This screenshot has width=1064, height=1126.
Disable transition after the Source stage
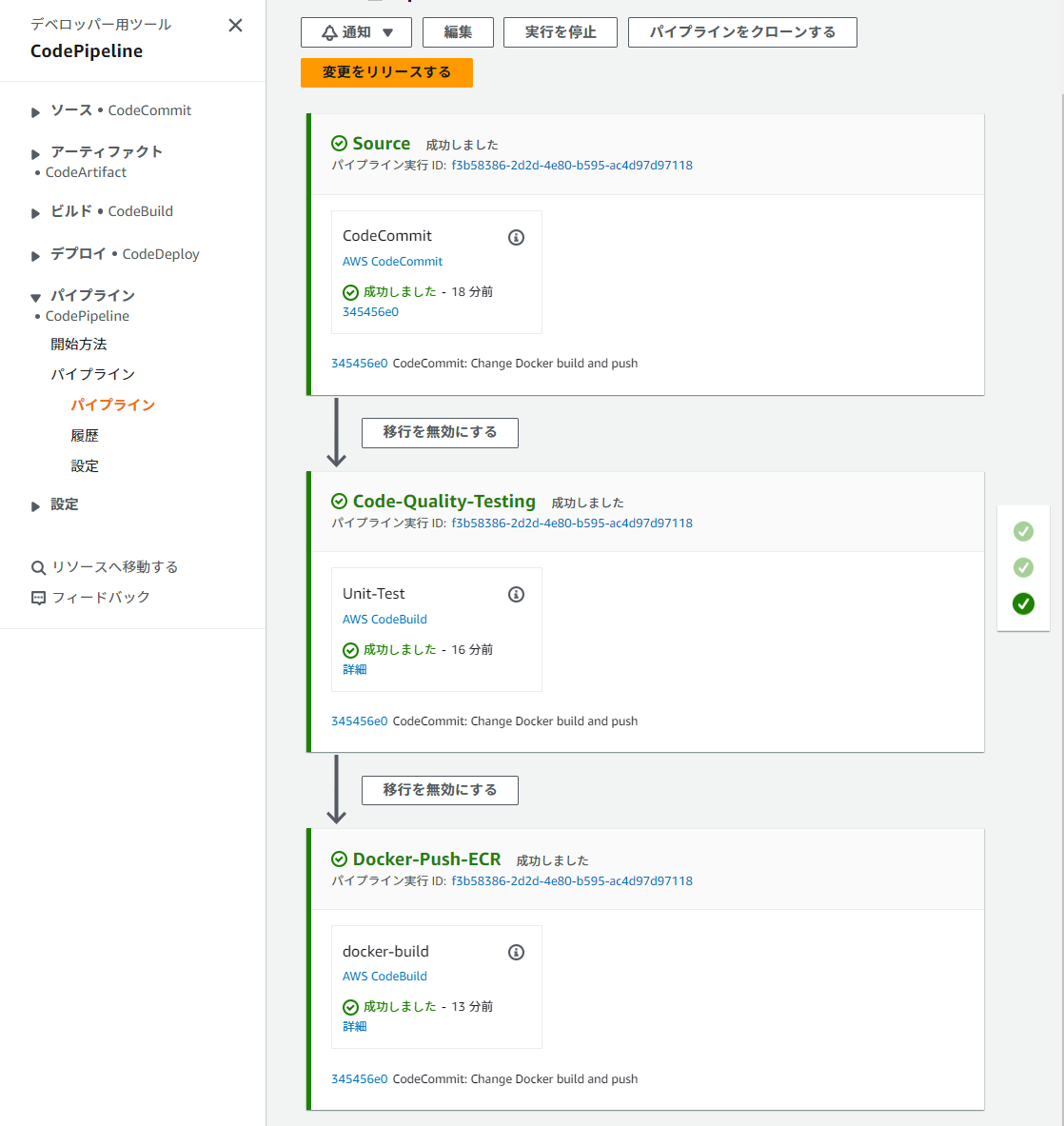440,432
